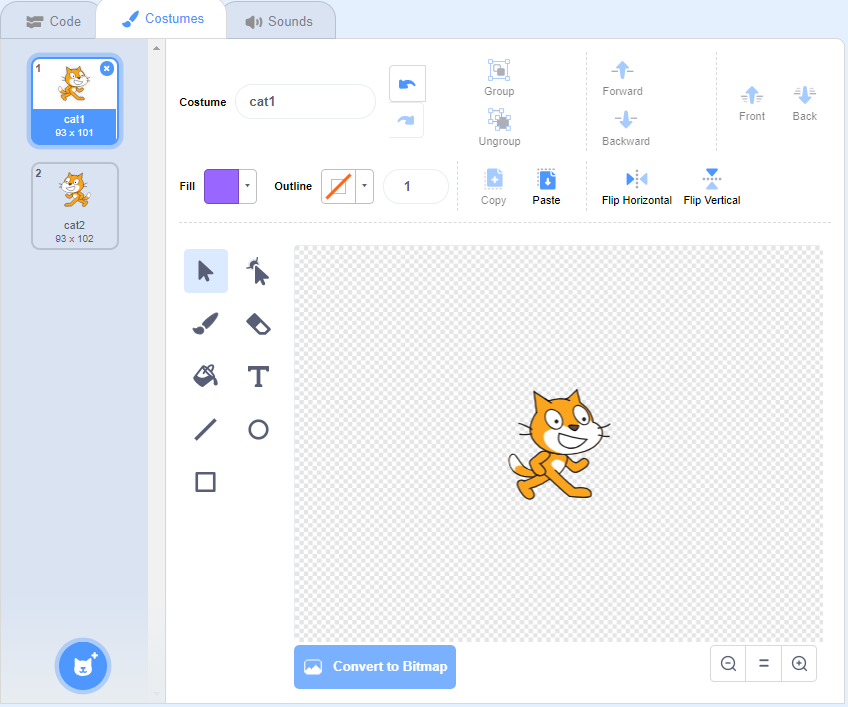The height and width of the screenshot is (707, 848).
Task: Click the costume list scroll up arrow
Action: tap(156, 48)
